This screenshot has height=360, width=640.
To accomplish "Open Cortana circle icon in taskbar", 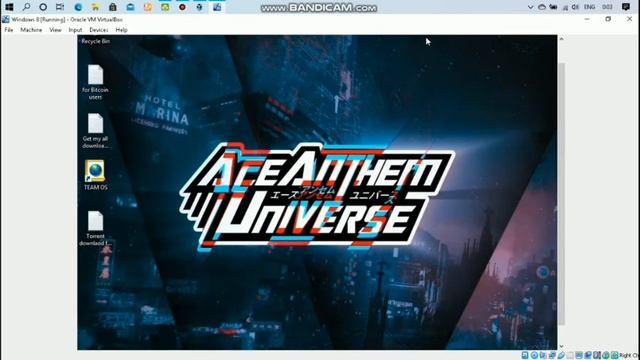I will pos(43,7).
